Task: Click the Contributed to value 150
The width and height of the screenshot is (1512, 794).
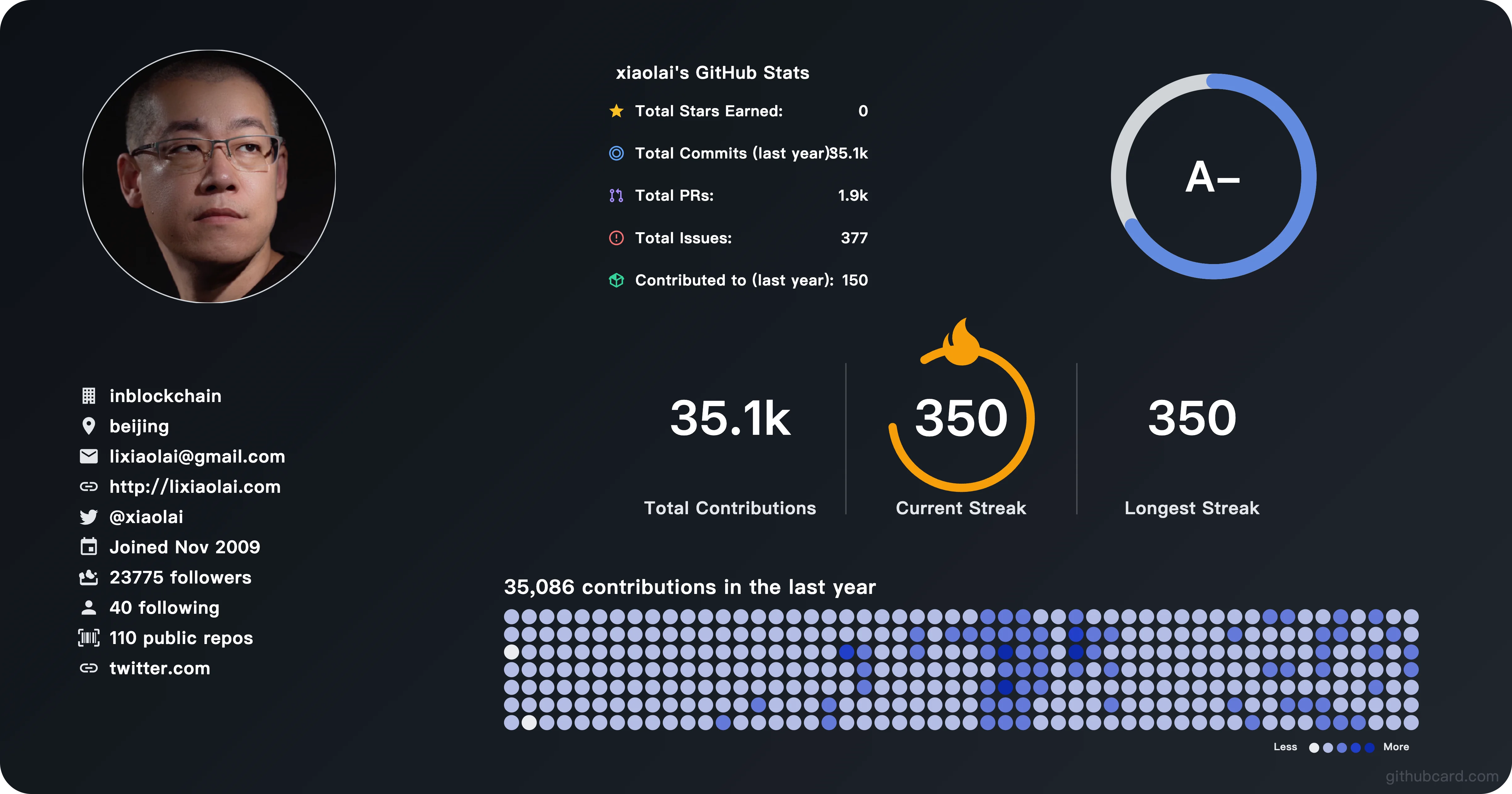Action: (x=855, y=280)
